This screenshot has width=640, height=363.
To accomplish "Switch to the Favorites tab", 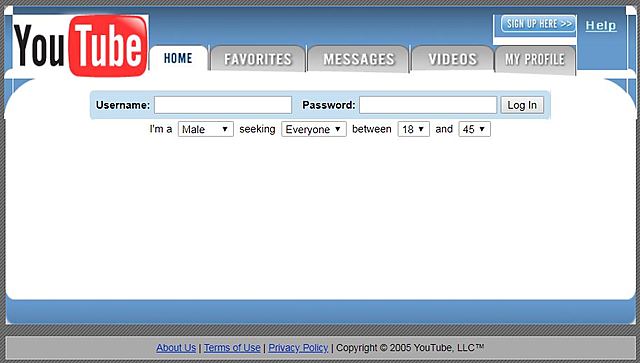I will click(258, 59).
